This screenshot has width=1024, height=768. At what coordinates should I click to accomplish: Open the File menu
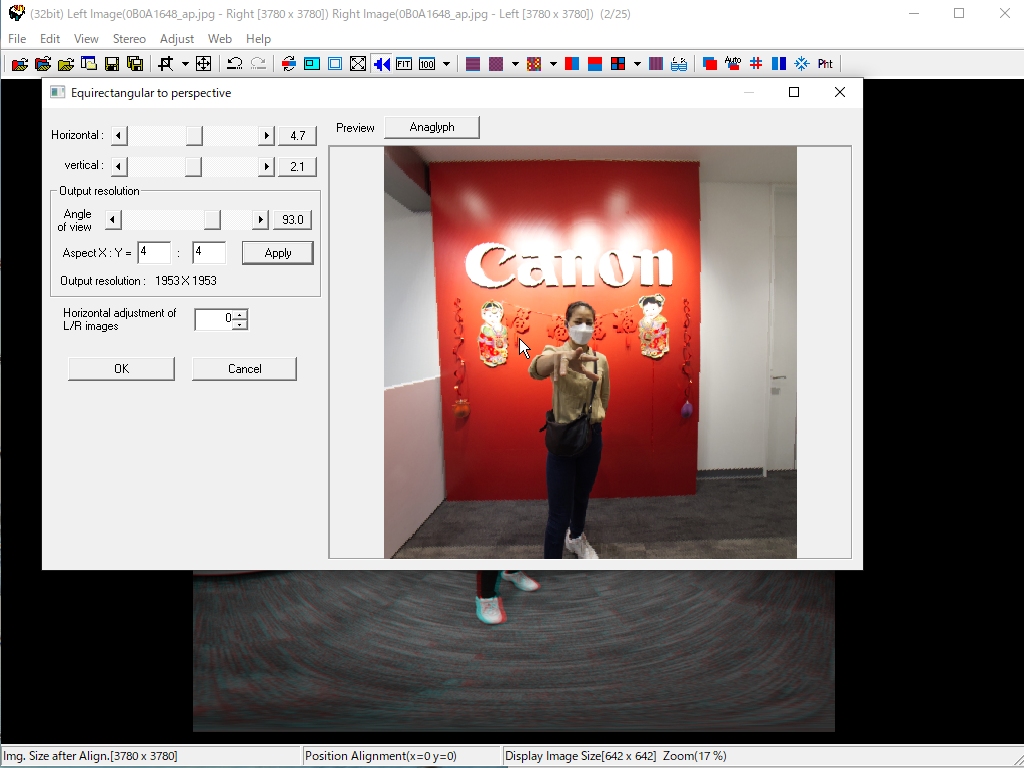click(x=17, y=39)
